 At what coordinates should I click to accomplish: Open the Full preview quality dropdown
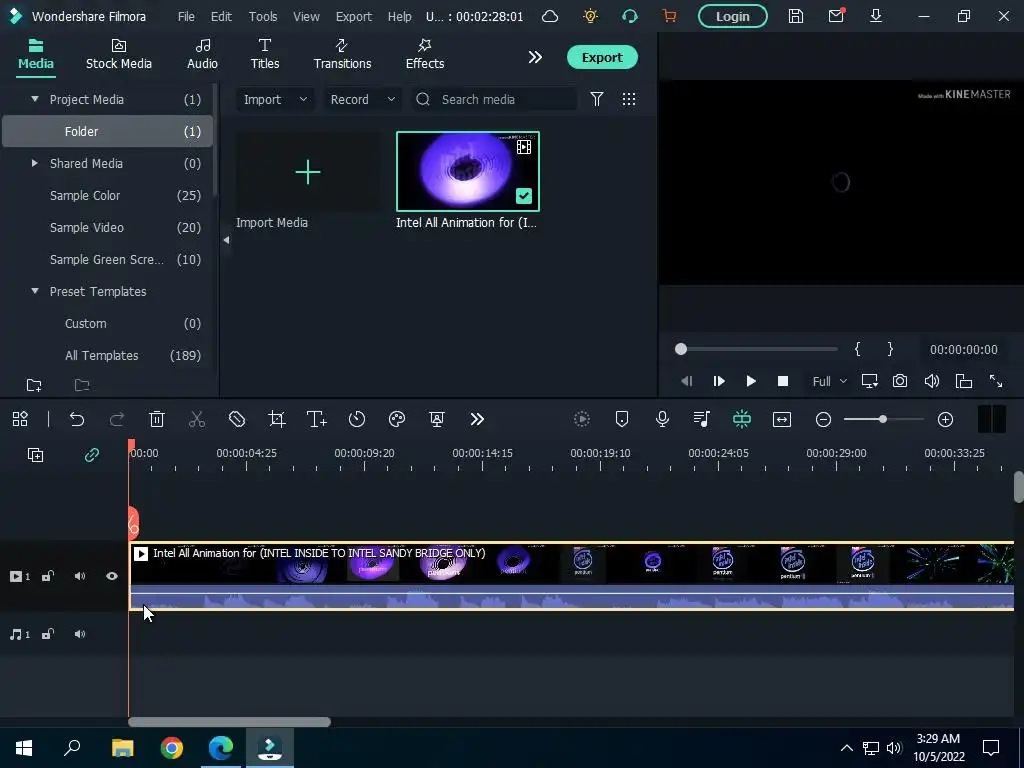click(x=829, y=381)
